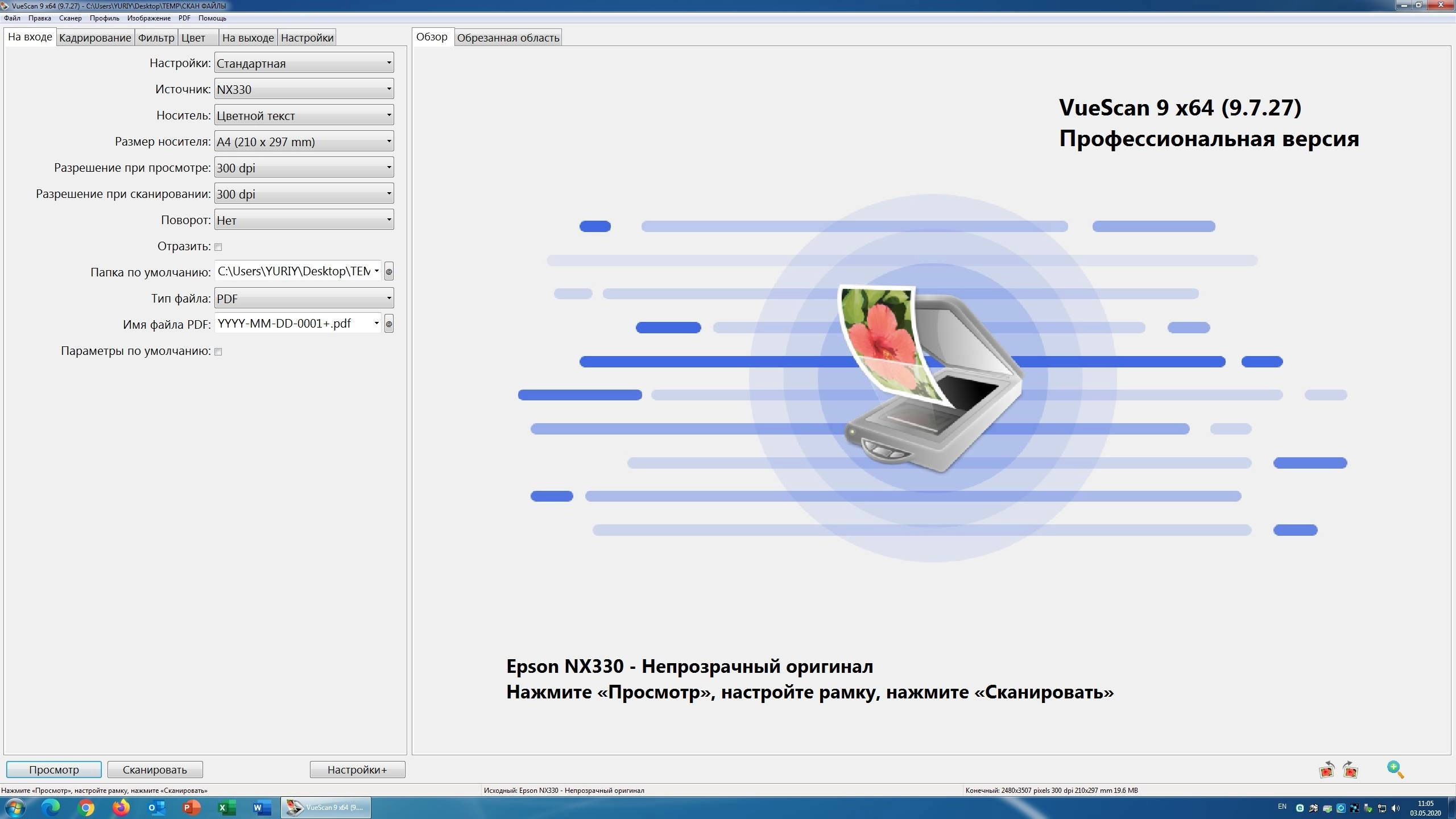This screenshot has height=819, width=1456.
Task: Switch to the Кадрирование tab
Action: click(x=95, y=38)
